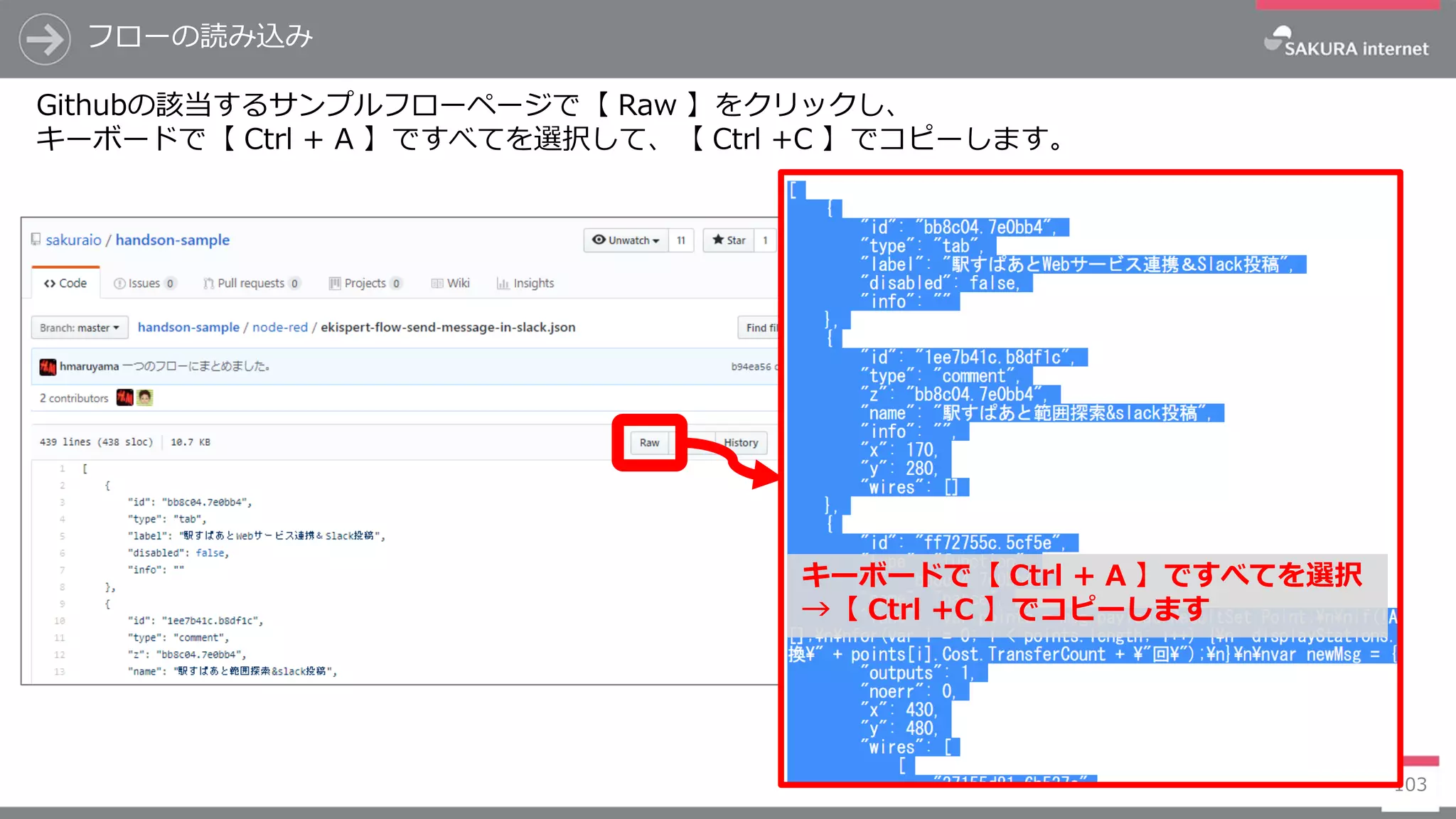Click hmaruyama's avatar in the commit row
Screen dimensions: 1456x819
48,367
